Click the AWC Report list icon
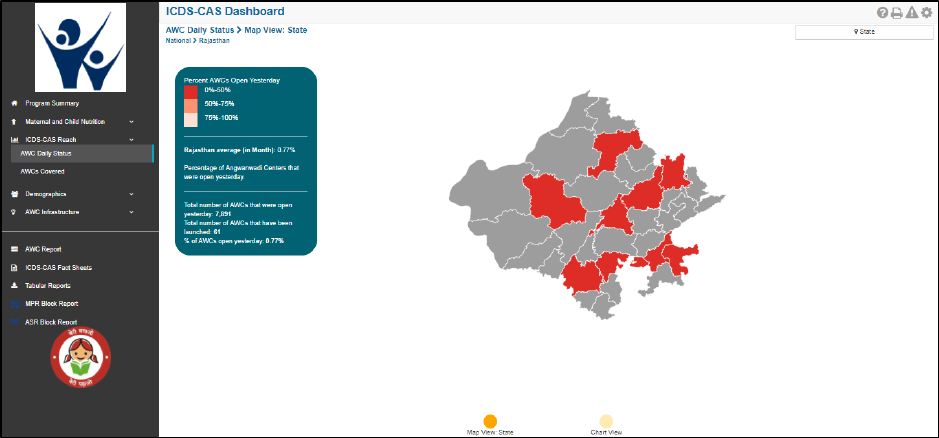939x438 pixels. click(15, 249)
